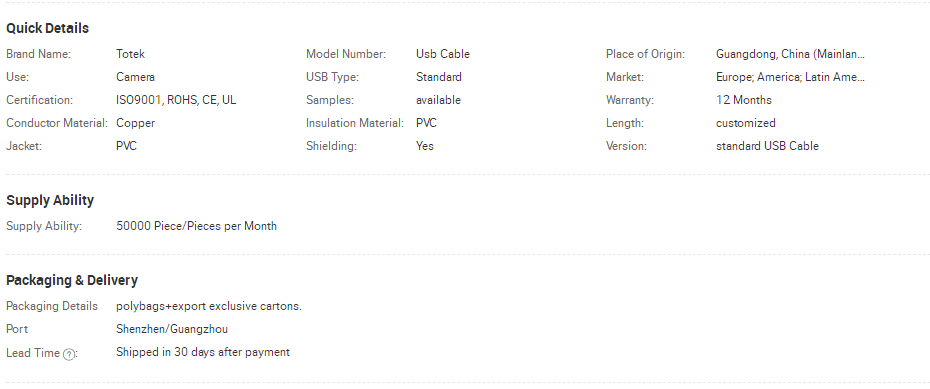The height and width of the screenshot is (389, 930).
Task: Click the Shenzhen/Guangzhou port value
Action: tap(172, 329)
